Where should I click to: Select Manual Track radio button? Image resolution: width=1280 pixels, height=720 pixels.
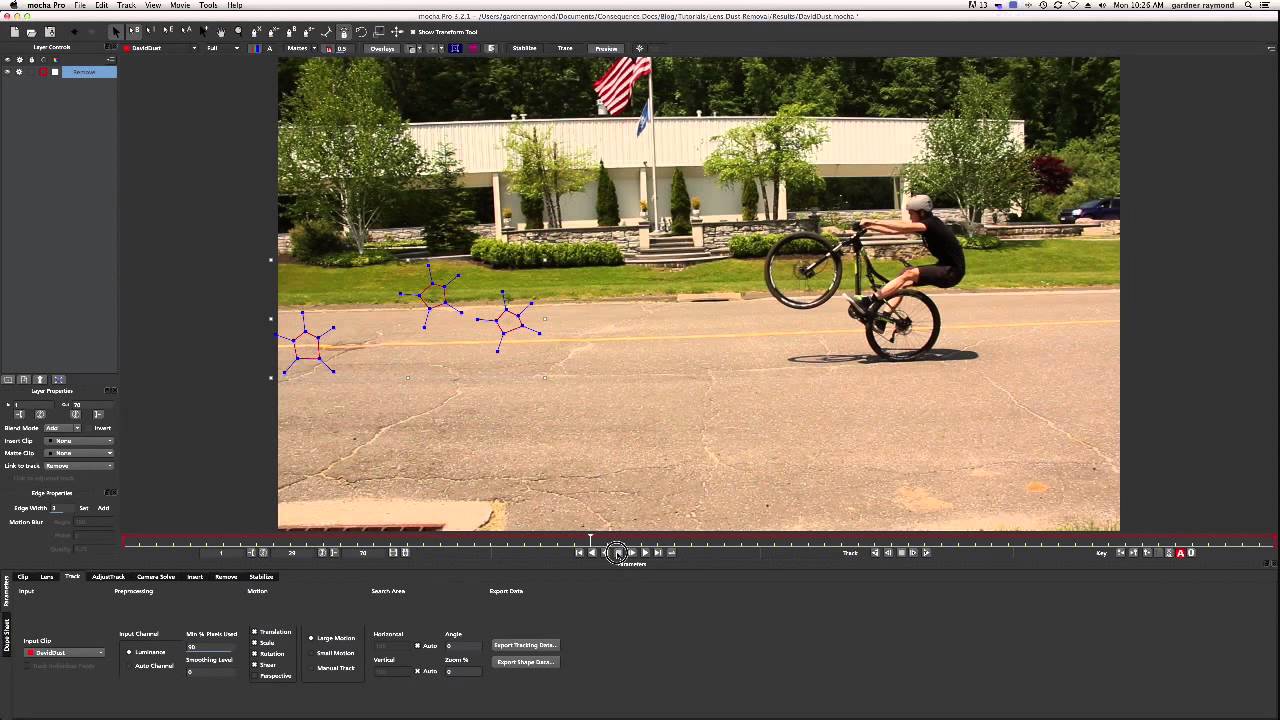pos(311,668)
